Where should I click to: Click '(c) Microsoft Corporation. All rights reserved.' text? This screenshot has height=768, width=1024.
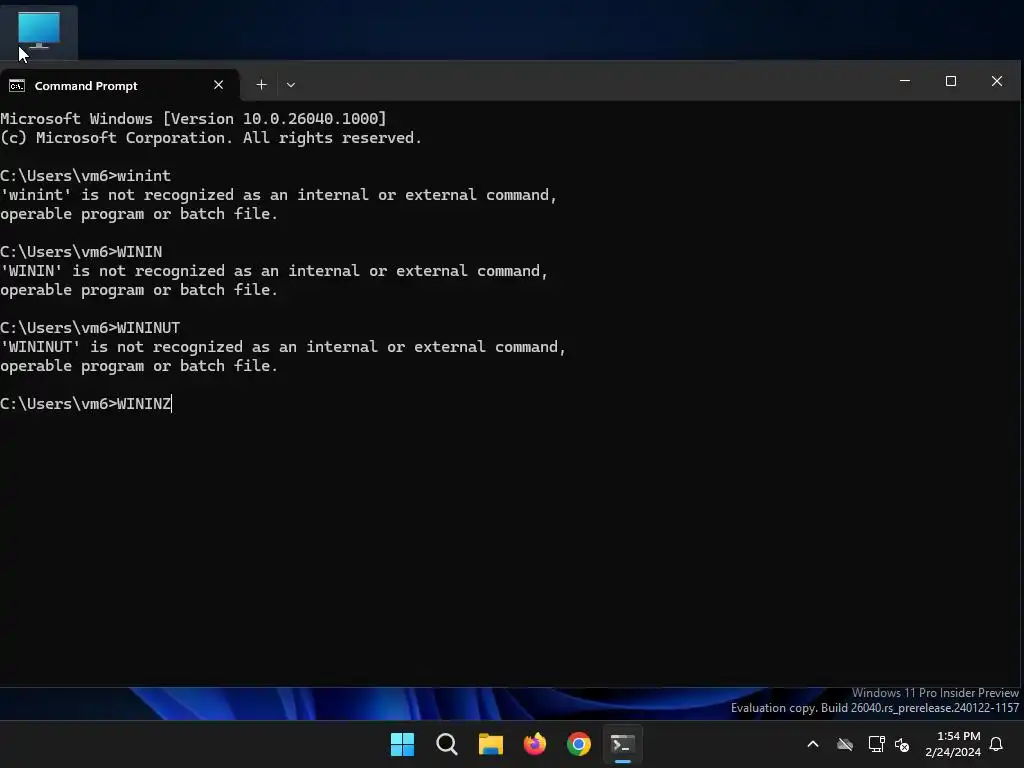(x=211, y=138)
